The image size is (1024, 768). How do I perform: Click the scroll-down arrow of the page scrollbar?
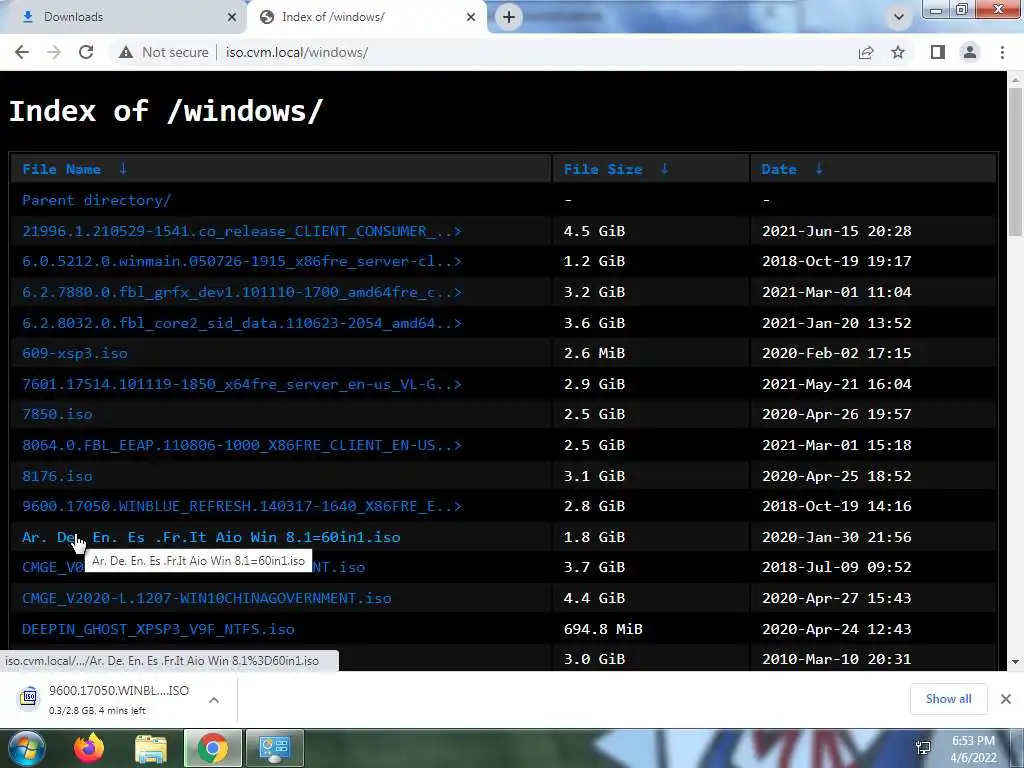(1015, 662)
